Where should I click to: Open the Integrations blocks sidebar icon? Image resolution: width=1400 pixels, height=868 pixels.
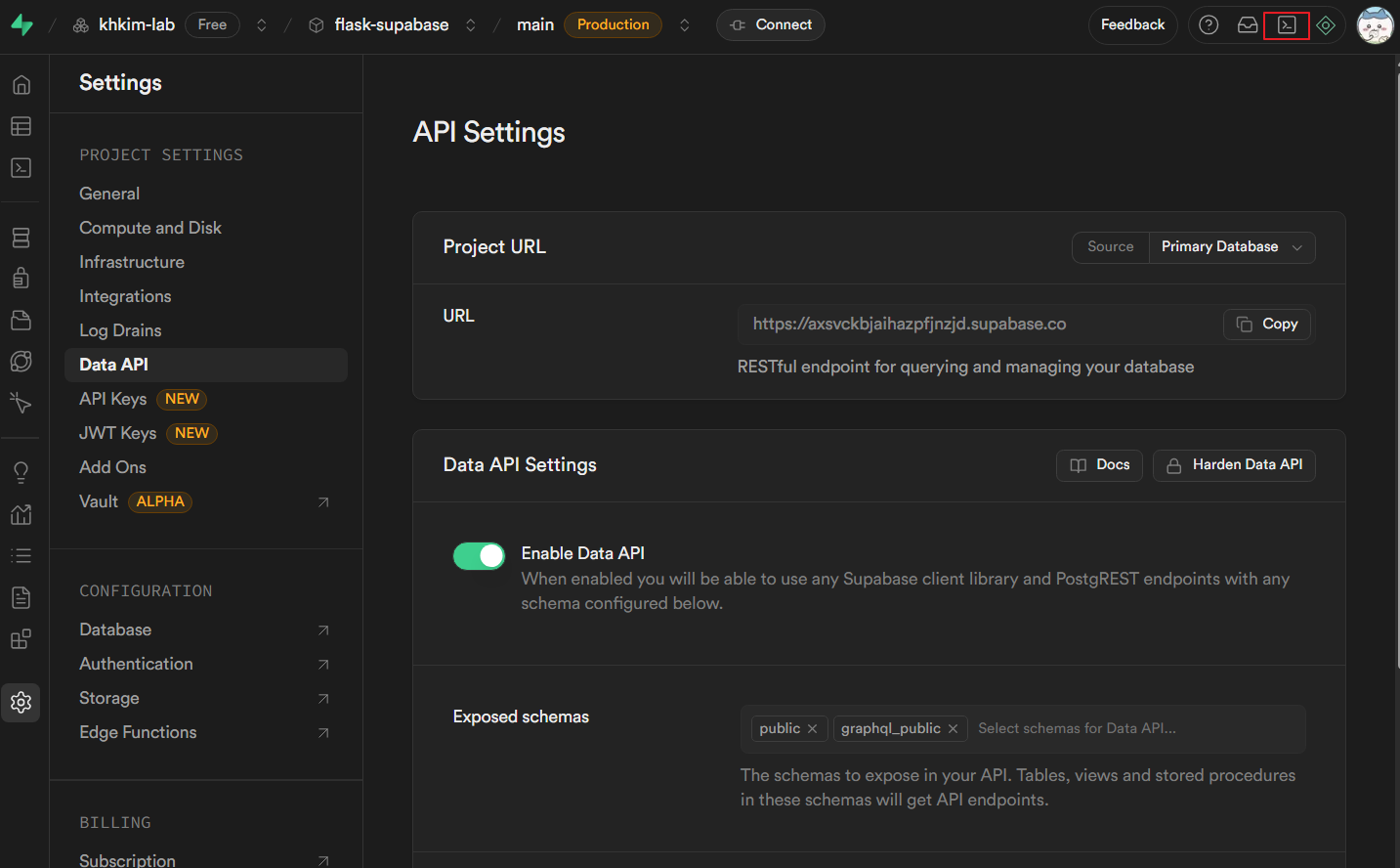(21, 639)
